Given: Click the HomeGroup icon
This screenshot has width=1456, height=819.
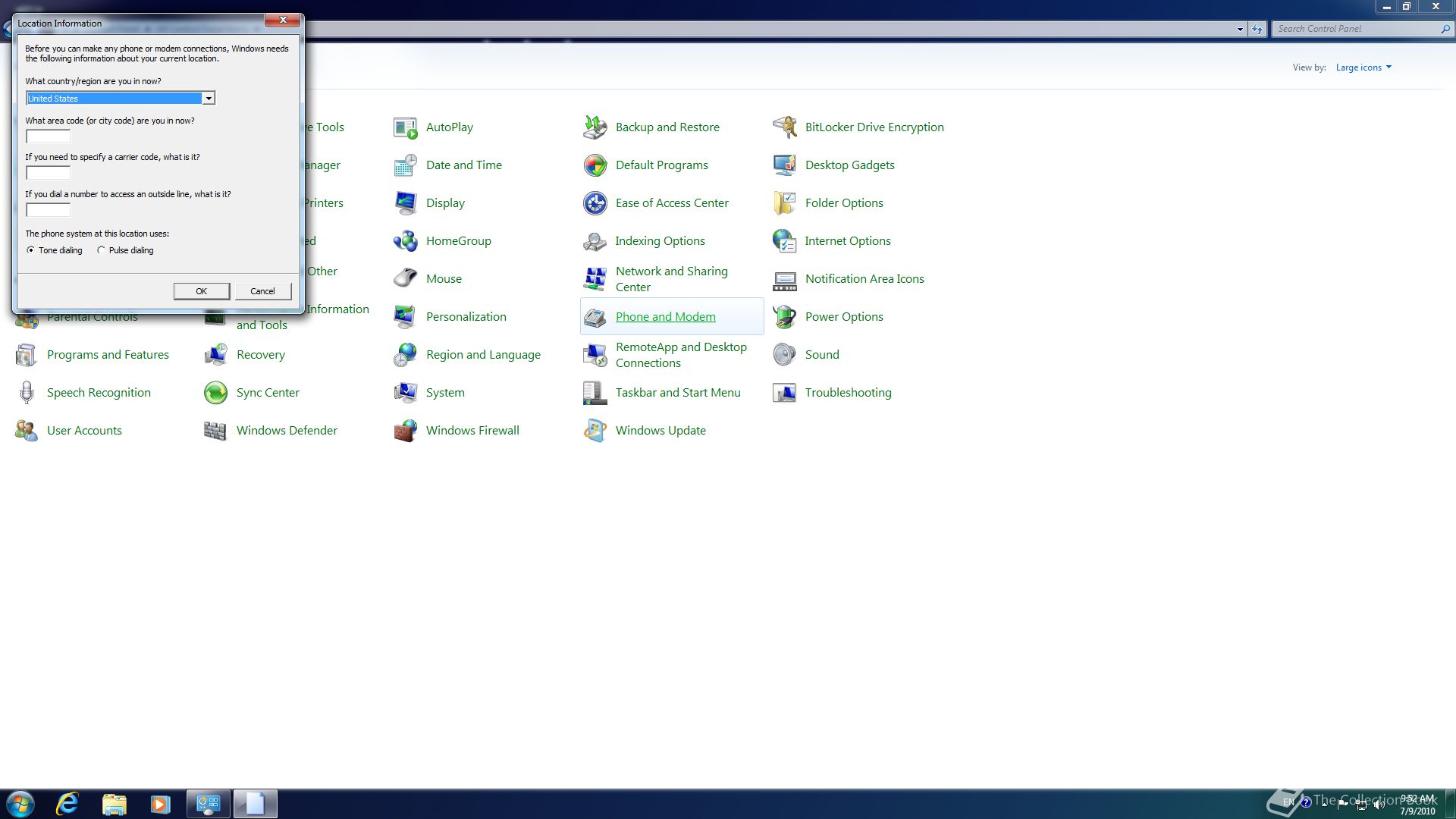Looking at the screenshot, I should (x=405, y=241).
